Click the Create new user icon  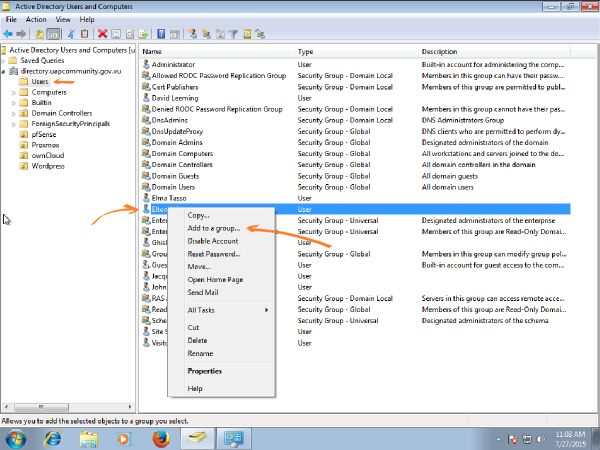[x=192, y=34]
